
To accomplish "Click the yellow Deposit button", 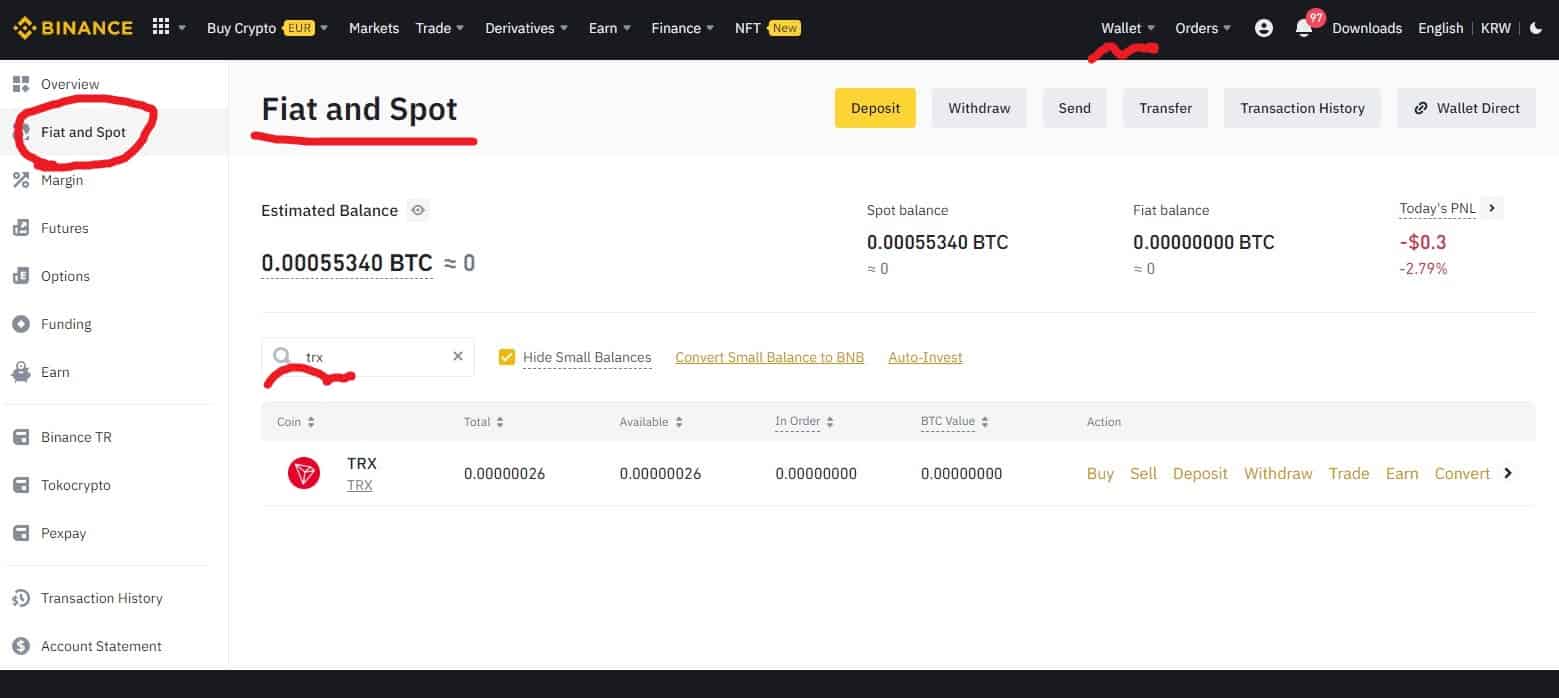I will click(x=875, y=108).
